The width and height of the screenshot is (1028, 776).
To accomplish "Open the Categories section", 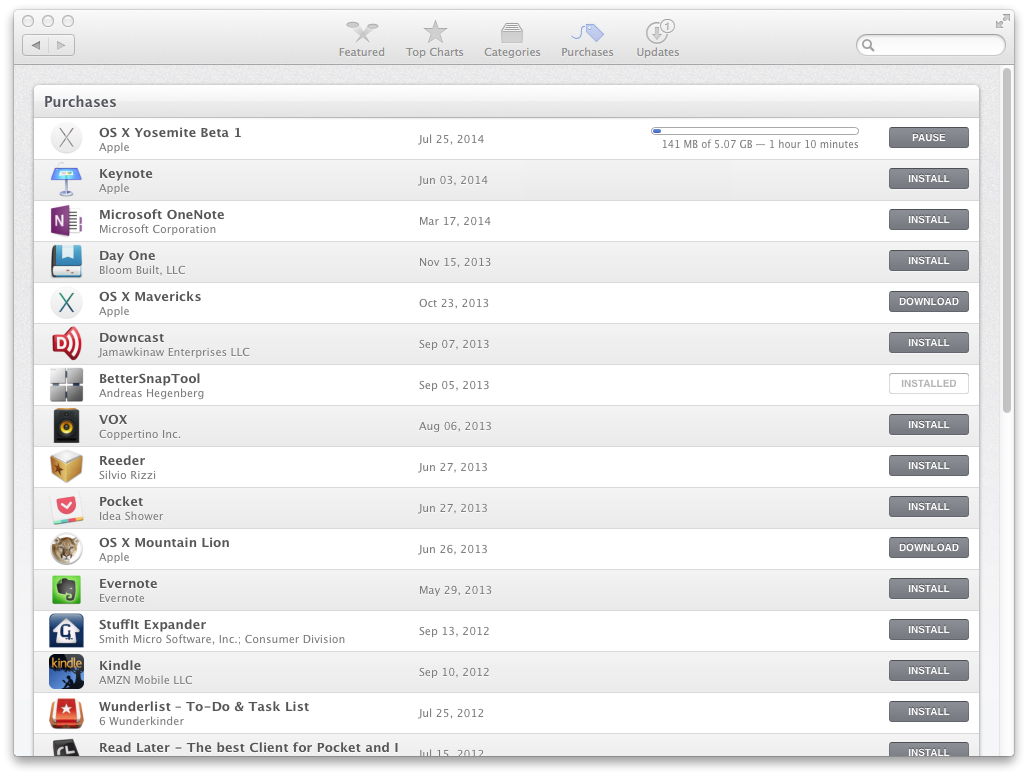I will tap(512, 39).
